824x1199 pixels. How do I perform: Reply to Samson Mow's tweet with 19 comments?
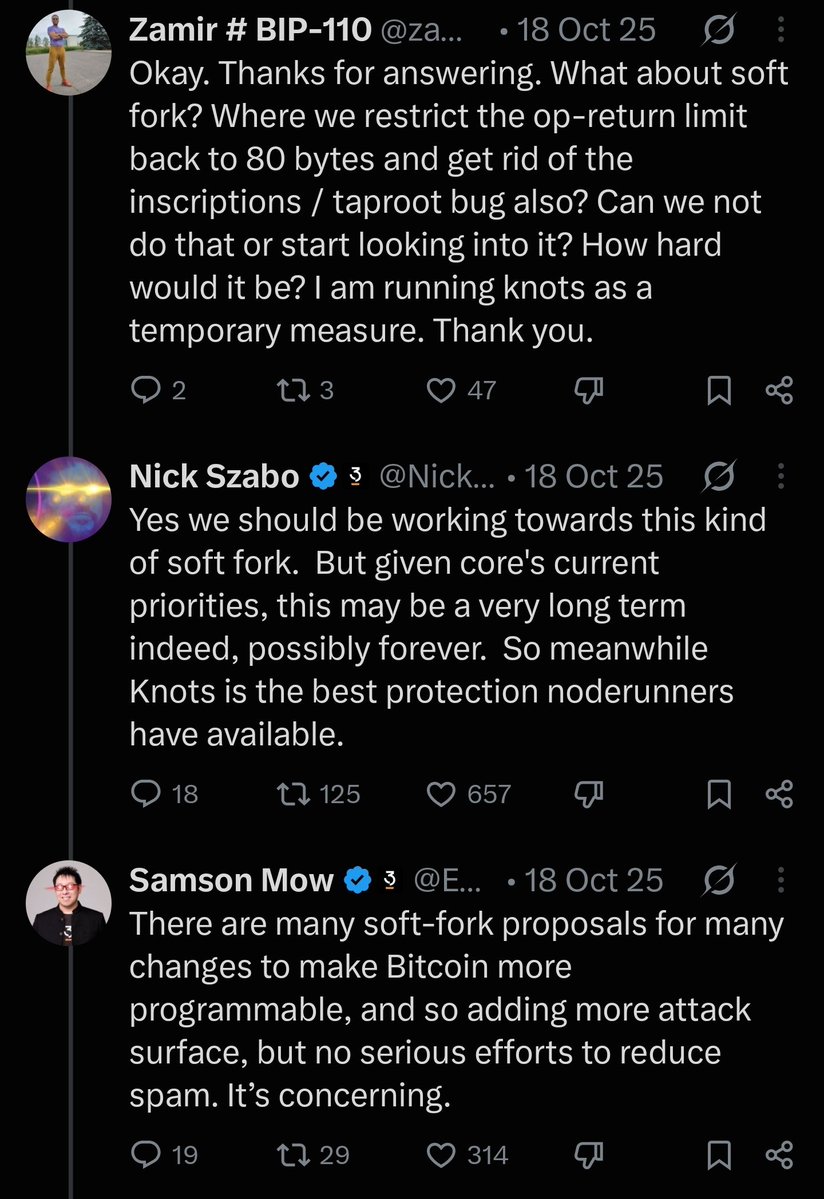coord(145,1155)
